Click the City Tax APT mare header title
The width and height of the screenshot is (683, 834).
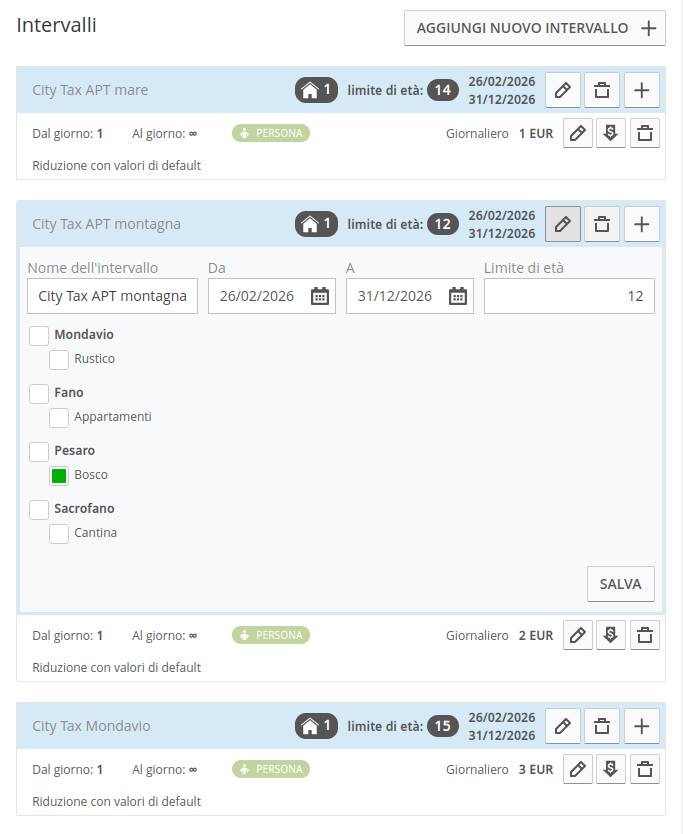coord(90,90)
